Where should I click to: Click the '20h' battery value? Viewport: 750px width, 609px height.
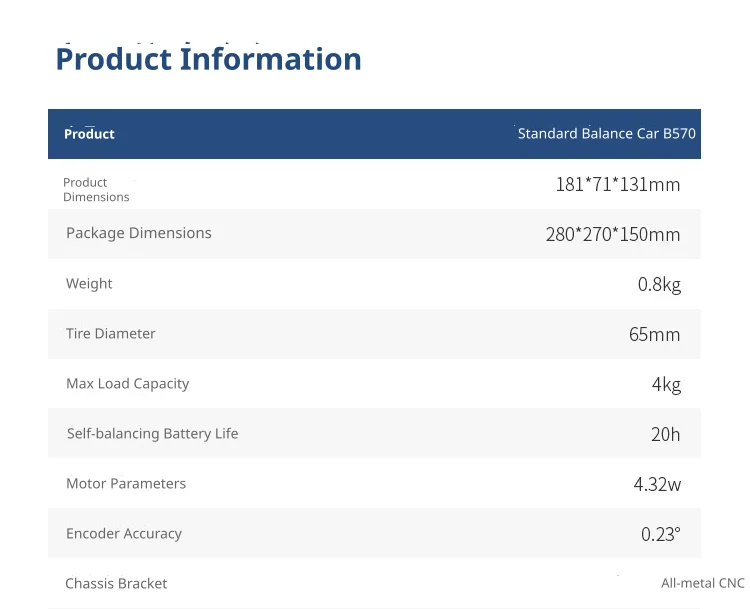[665, 434]
